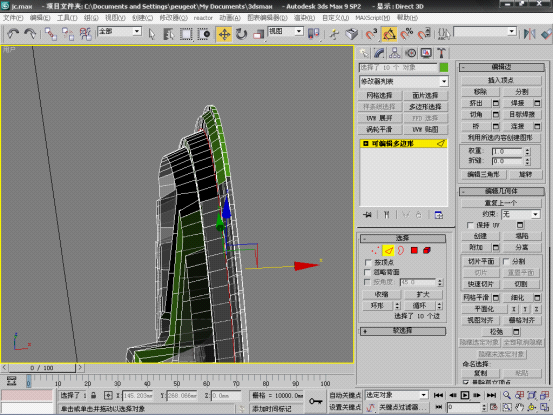Image resolution: width=553 pixels, height=415 pixels.
Task: Toggle the angle snap icon
Action: 389,34
